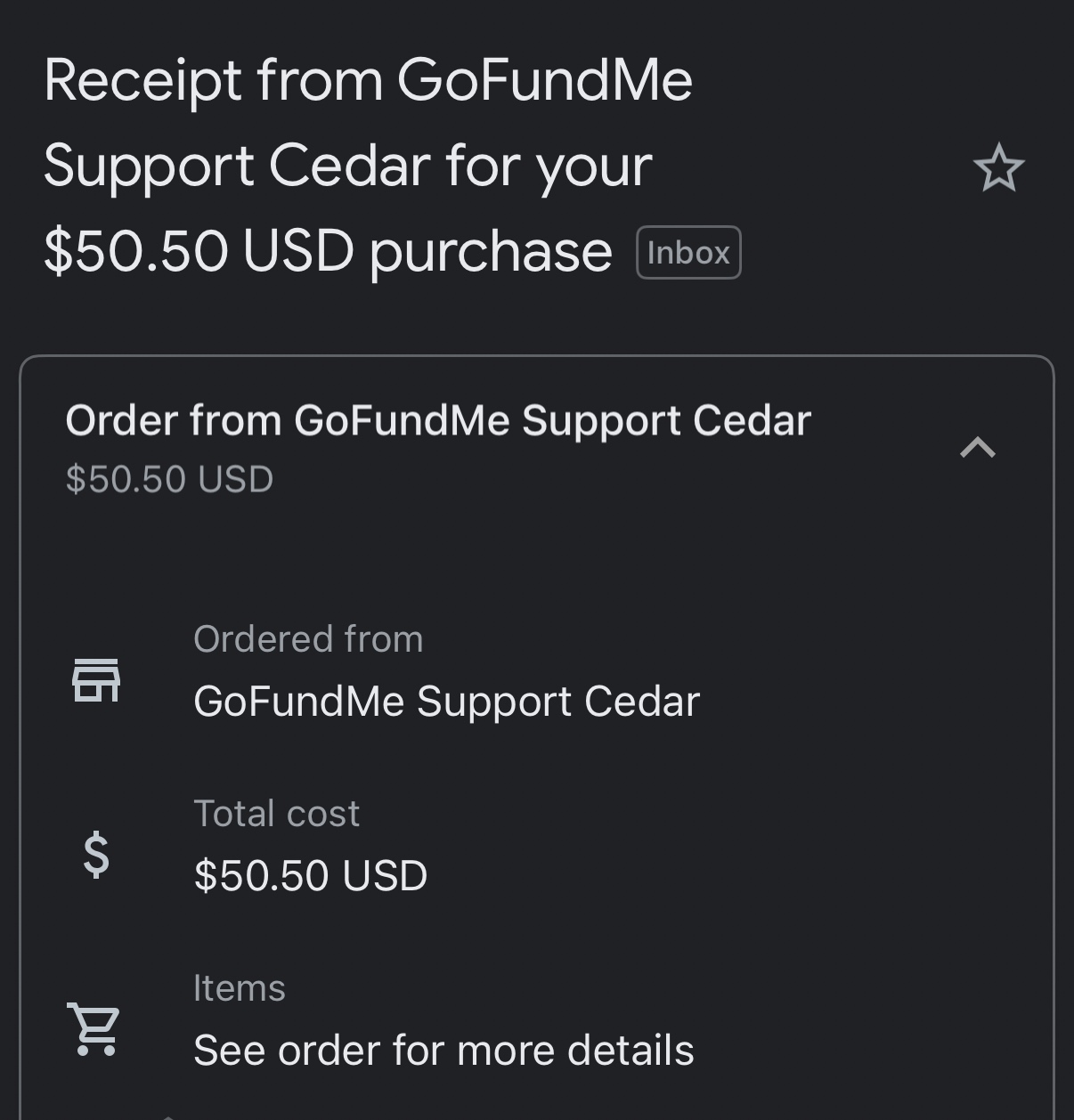Viewport: 1074px width, 1120px height.
Task: Open the Inbox label tag
Action: click(688, 253)
